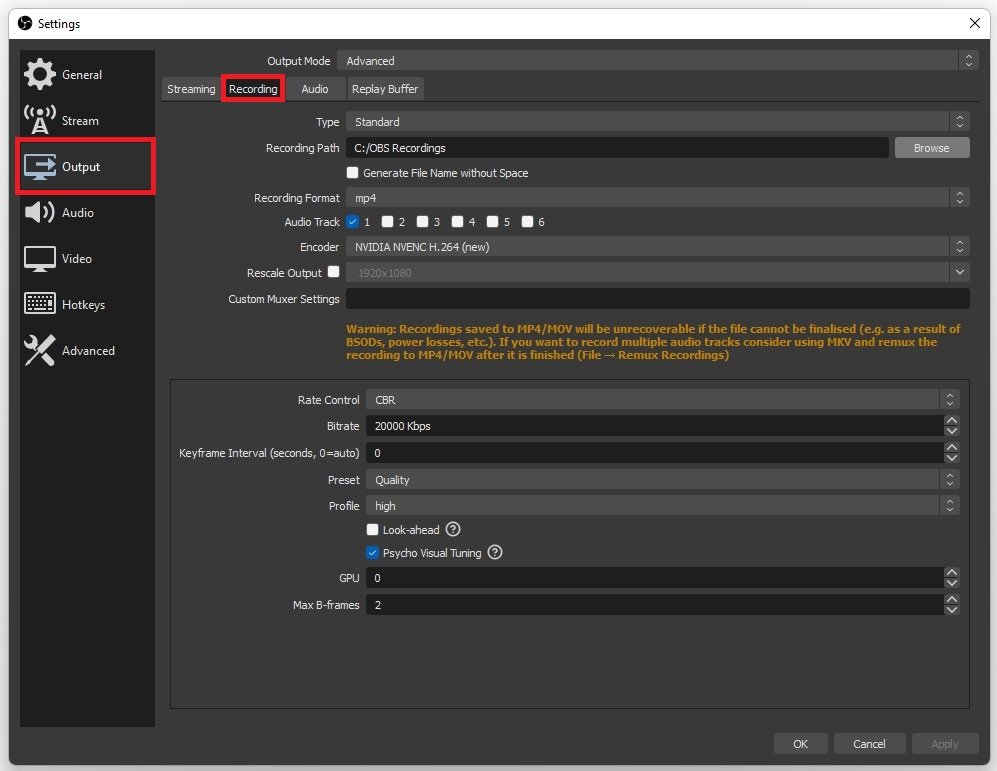997x771 pixels.
Task: Open Hotkeys keyboard icon
Action: pos(40,305)
